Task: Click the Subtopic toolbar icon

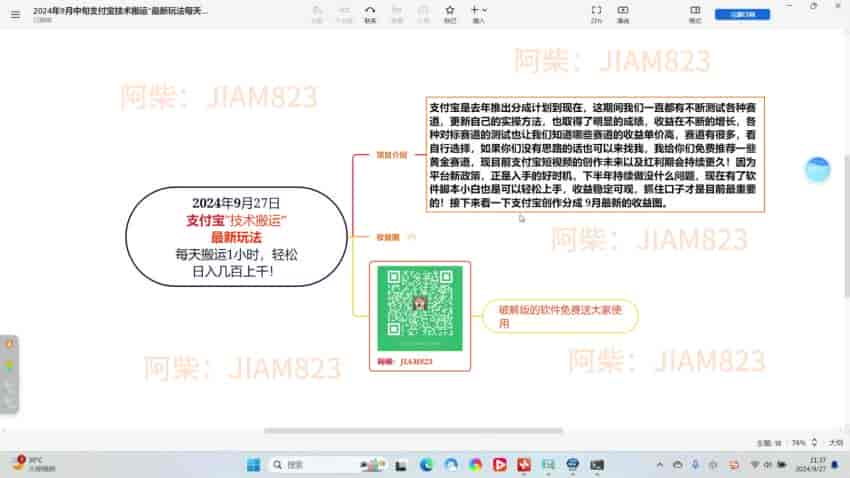Action: [x=344, y=14]
